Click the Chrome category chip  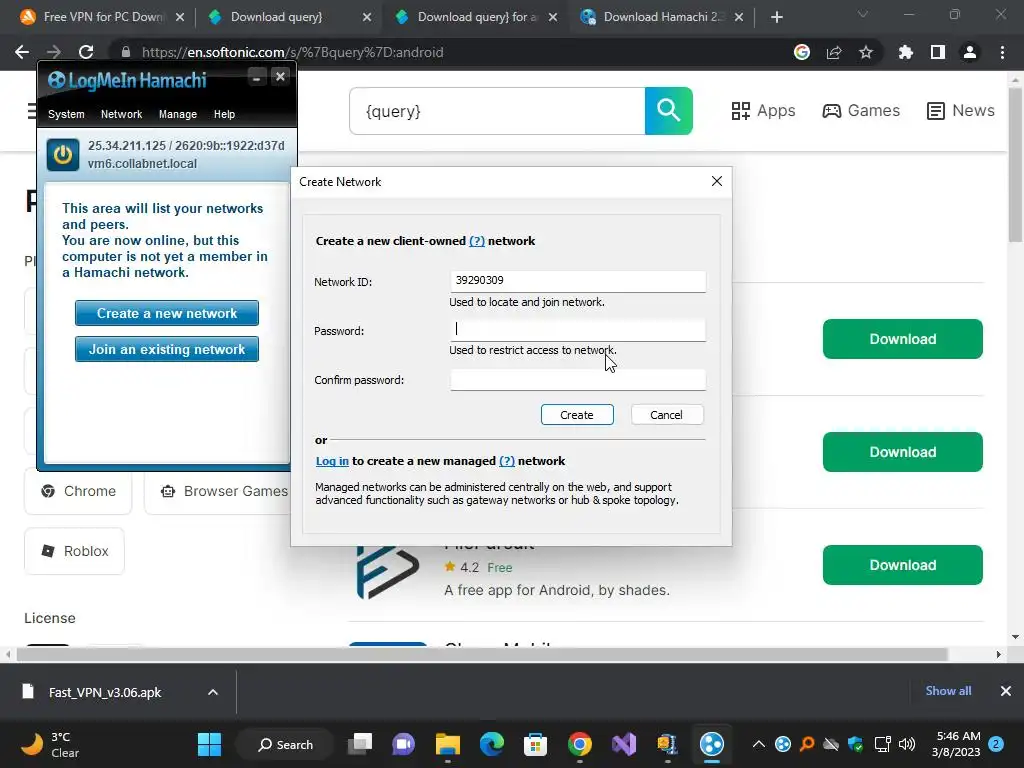78,491
